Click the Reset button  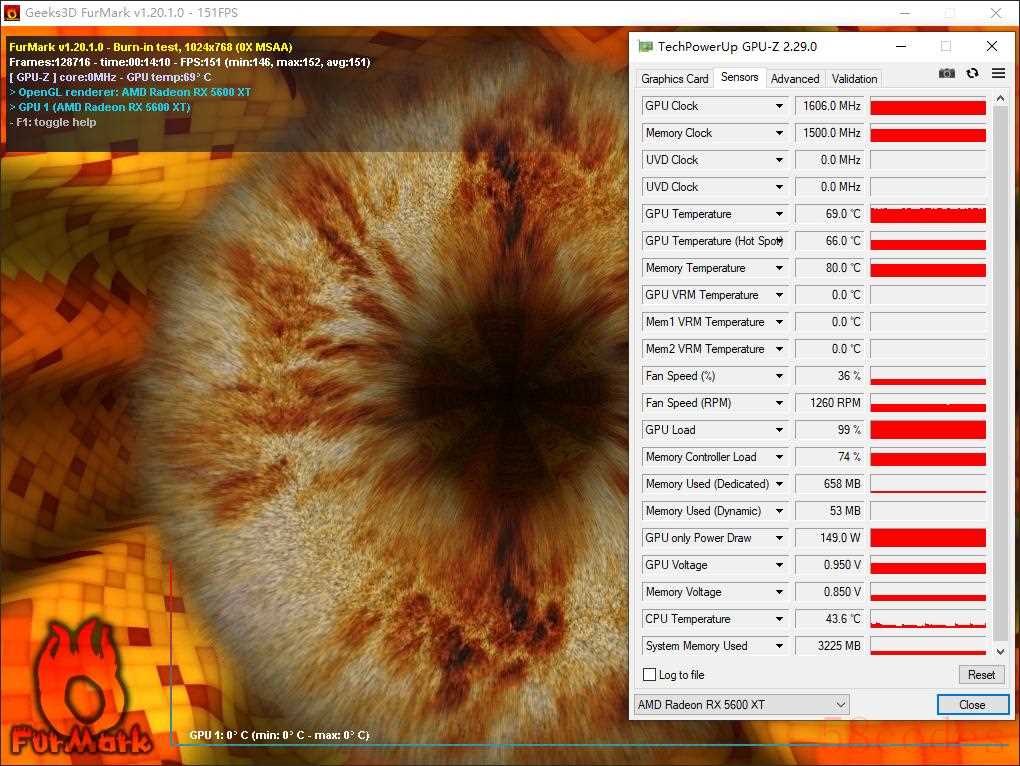pyautogui.click(x=981, y=675)
